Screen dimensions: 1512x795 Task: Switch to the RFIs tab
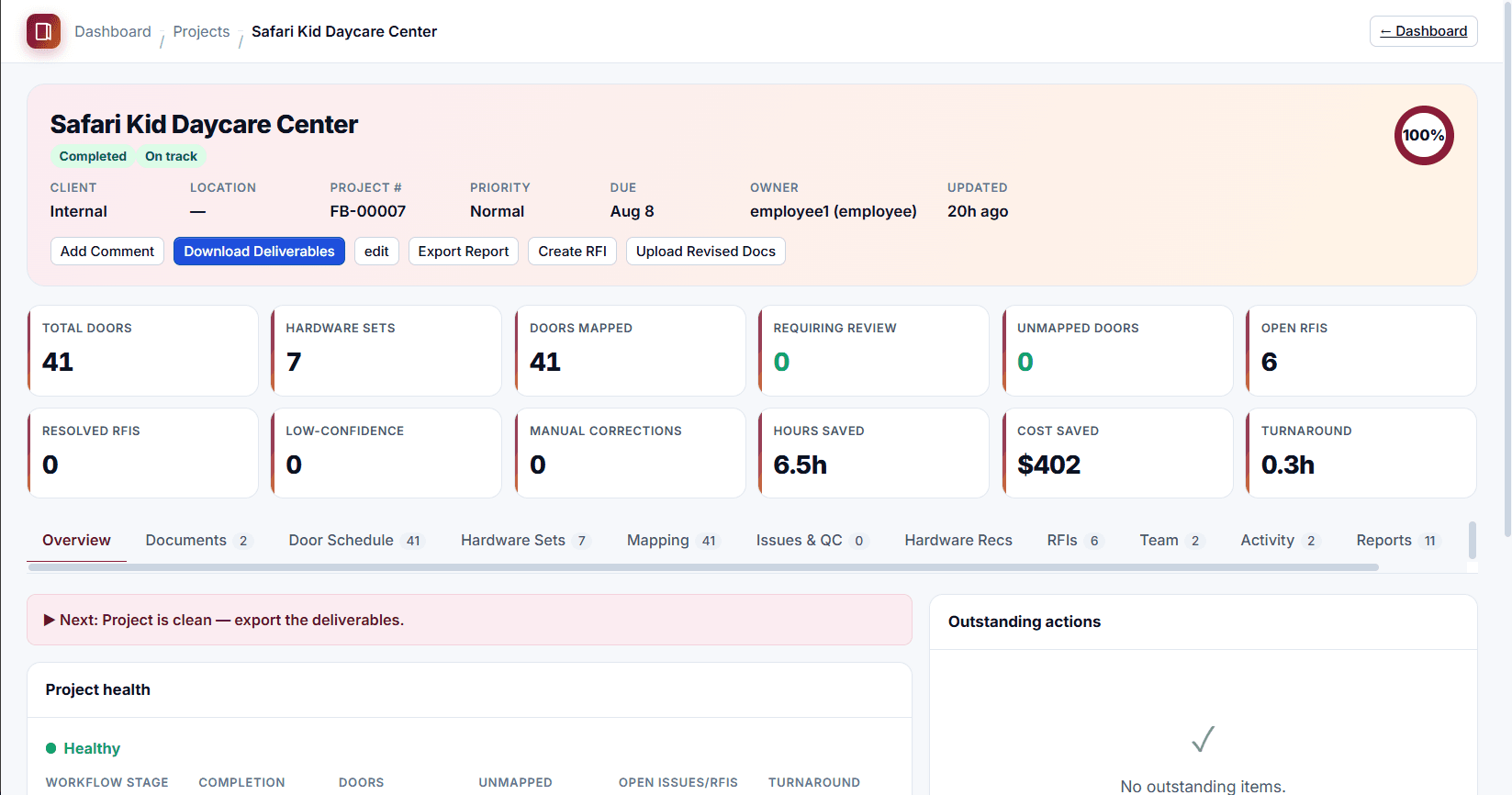point(1075,540)
